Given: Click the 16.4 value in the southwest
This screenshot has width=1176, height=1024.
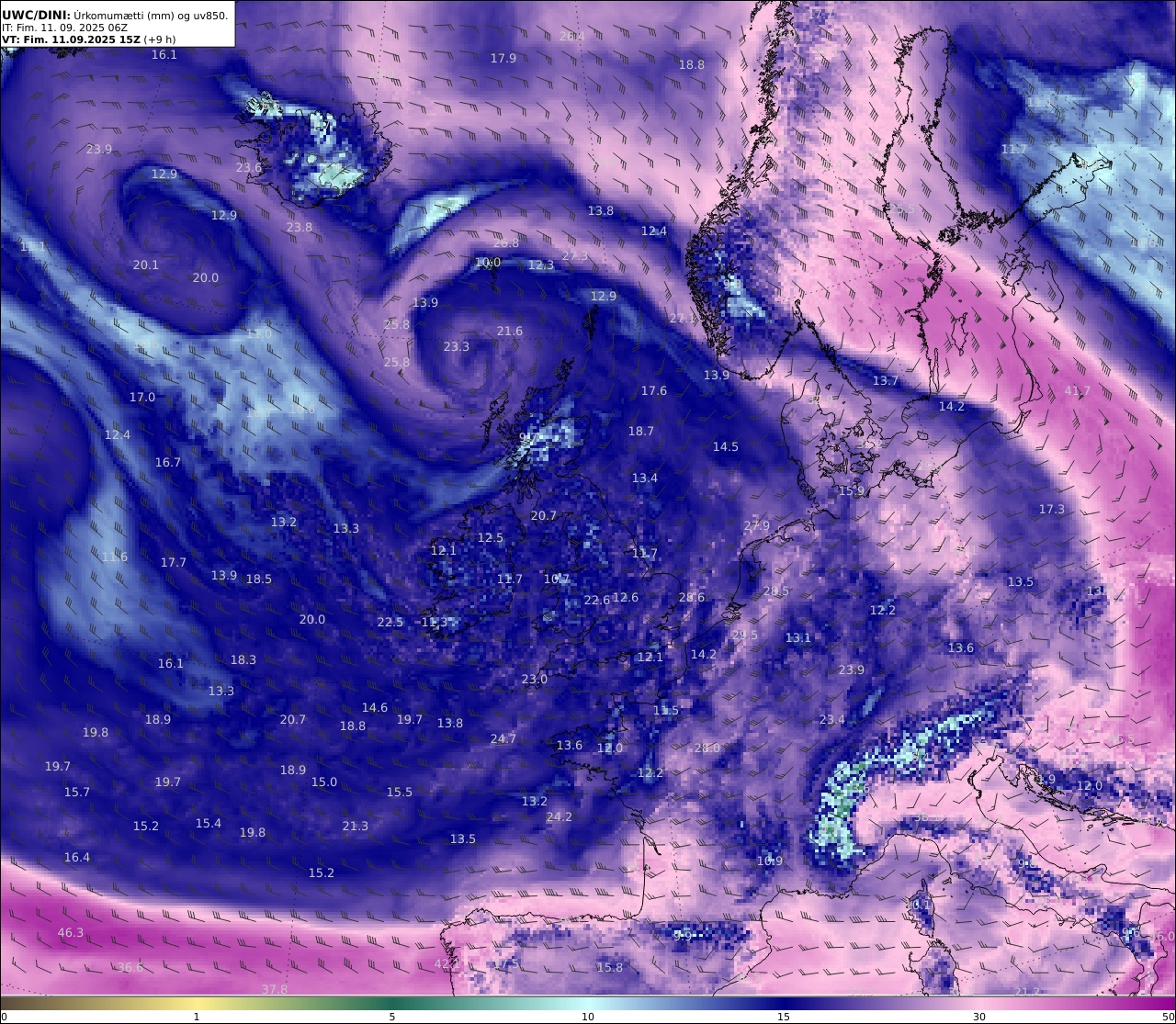Looking at the screenshot, I should point(76,857).
